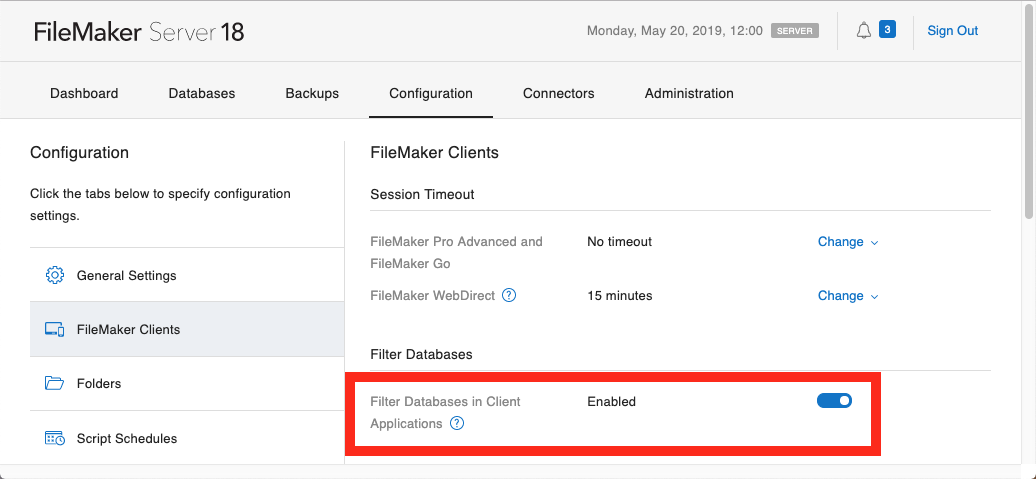
Task: Open the Administration tab
Action: (x=689, y=93)
